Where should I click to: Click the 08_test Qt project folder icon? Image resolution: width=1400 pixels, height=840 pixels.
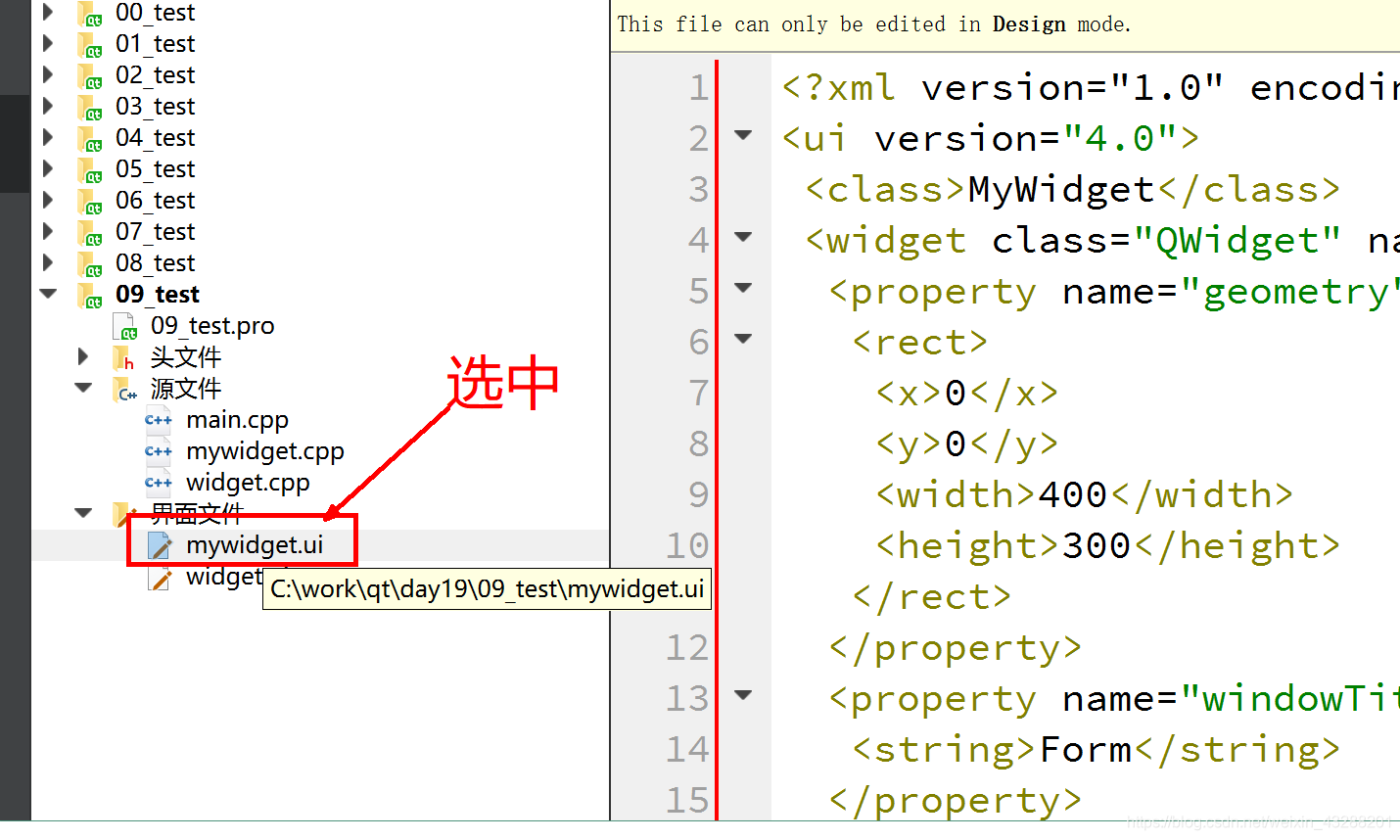[x=90, y=264]
